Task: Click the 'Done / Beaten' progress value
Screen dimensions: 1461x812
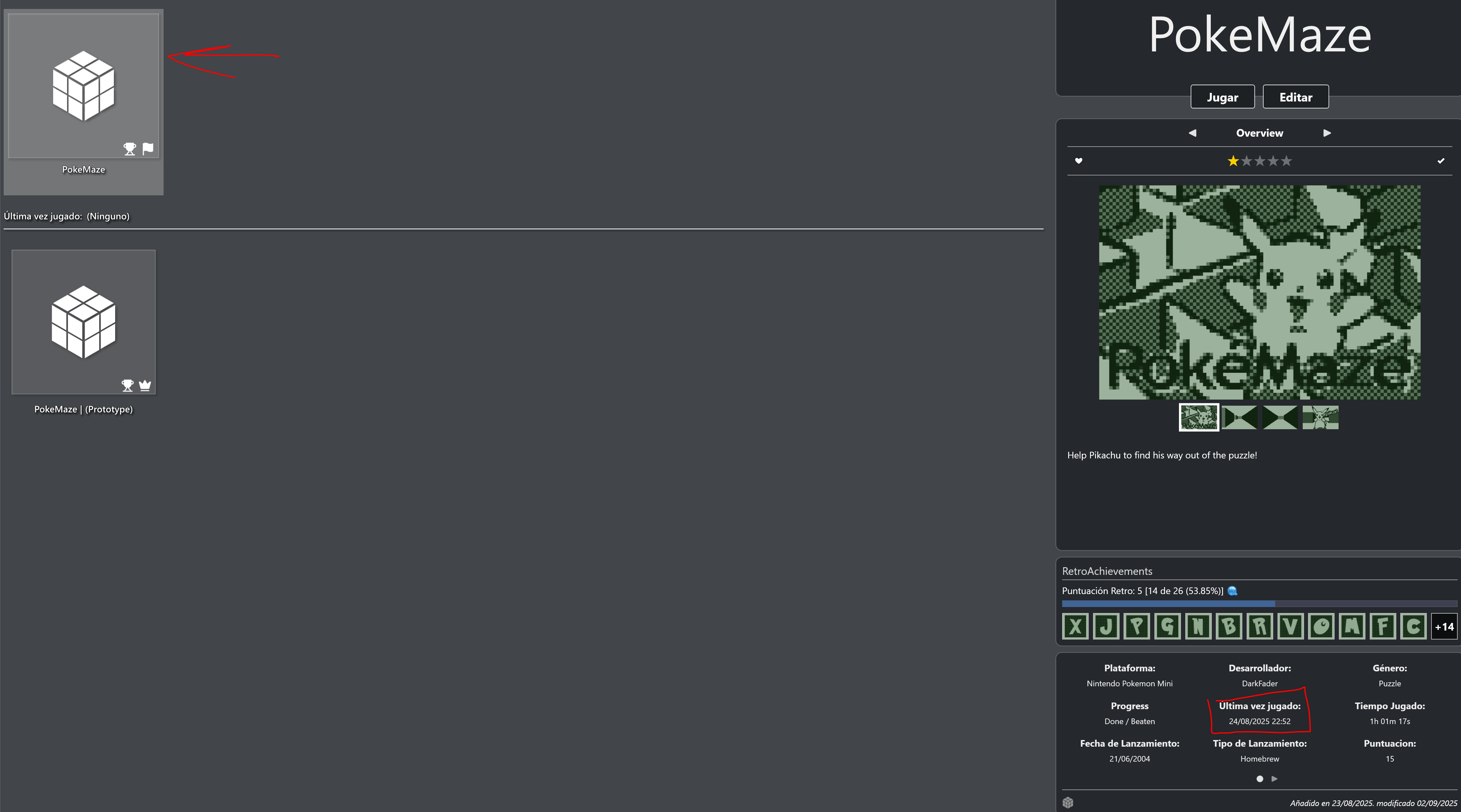Action: (1129, 721)
